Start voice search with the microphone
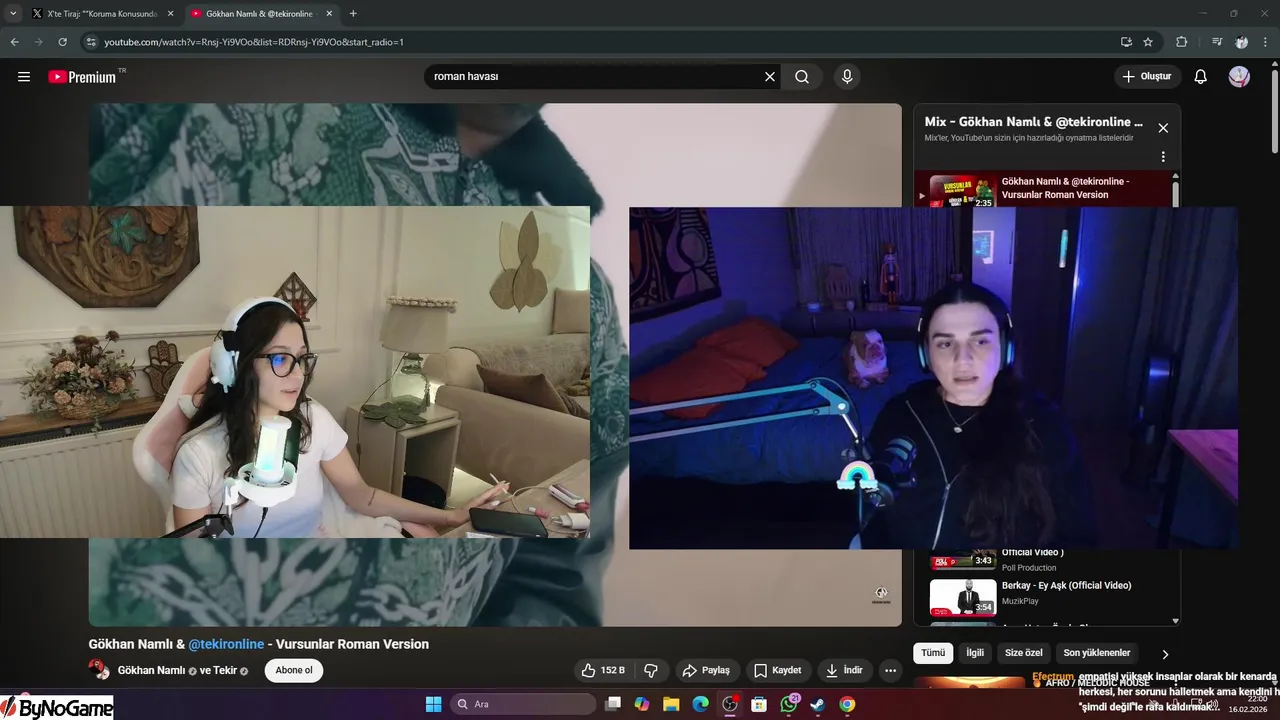The width and height of the screenshot is (1280, 720). (x=847, y=77)
